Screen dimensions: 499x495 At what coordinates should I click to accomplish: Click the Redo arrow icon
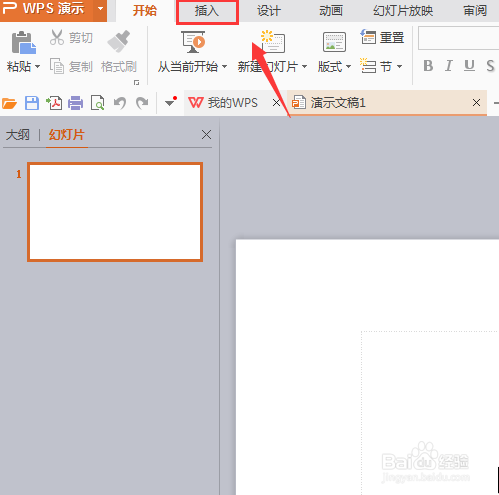(x=142, y=103)
